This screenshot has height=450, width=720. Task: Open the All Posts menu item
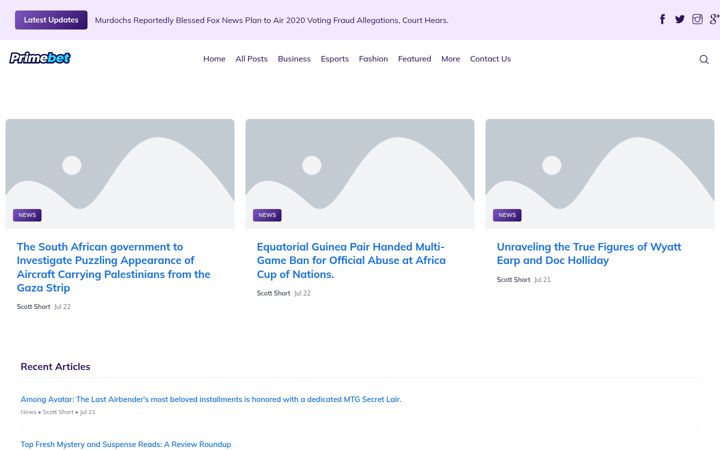point(252,59)
